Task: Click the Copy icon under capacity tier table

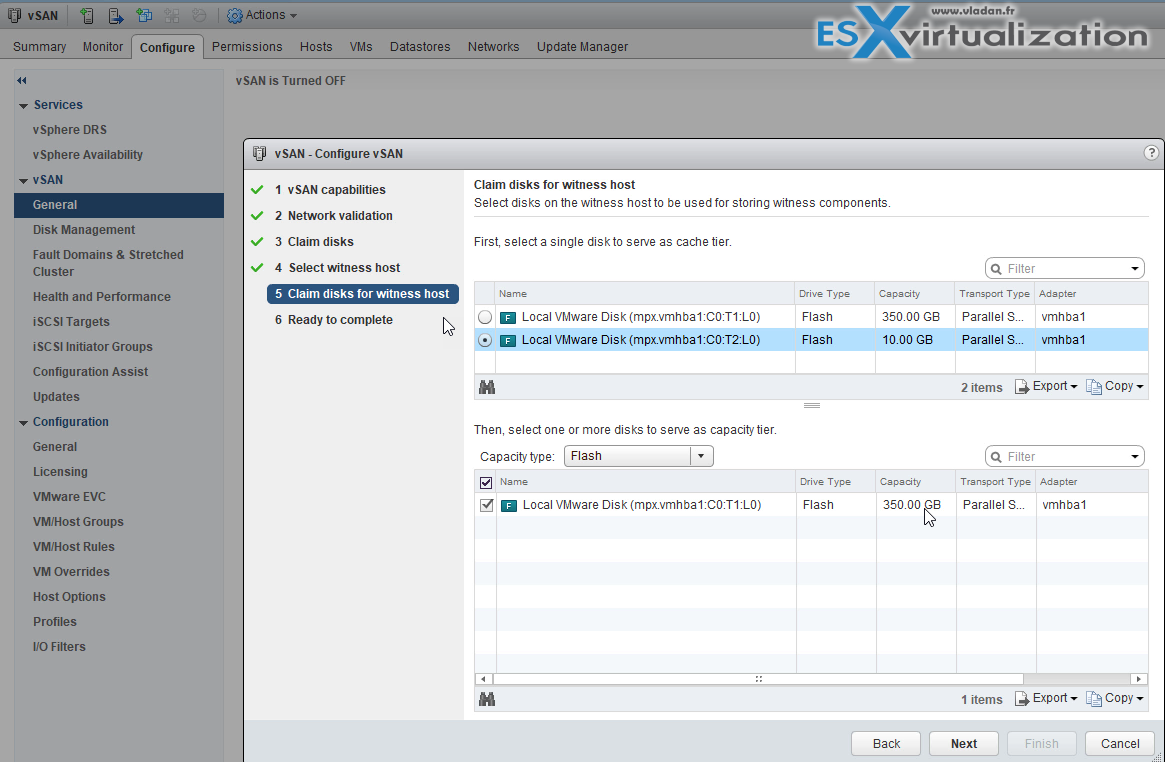Action: point(1094,698)
